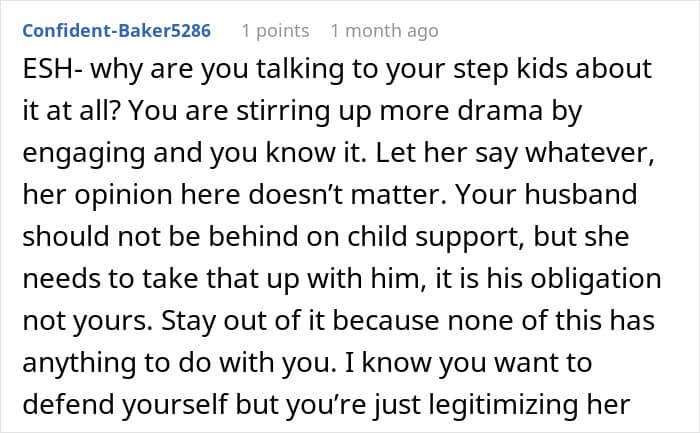Screen dimensions: 700x433
Task: Open the Confident-Baker5286 user profile
Action: click(116, 30)
